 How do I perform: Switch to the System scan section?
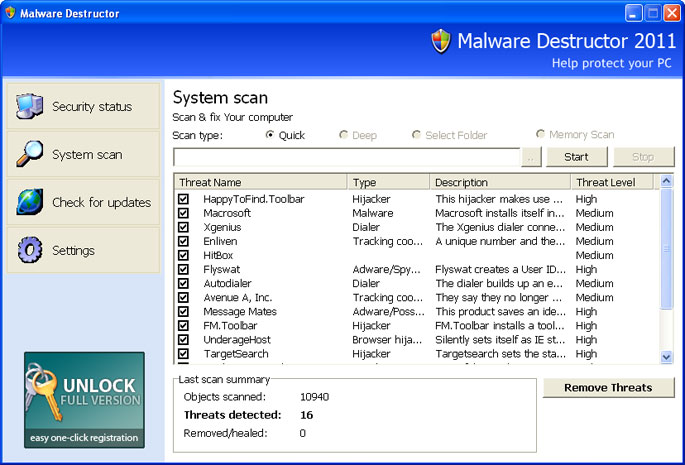click(x=83, y=154)
